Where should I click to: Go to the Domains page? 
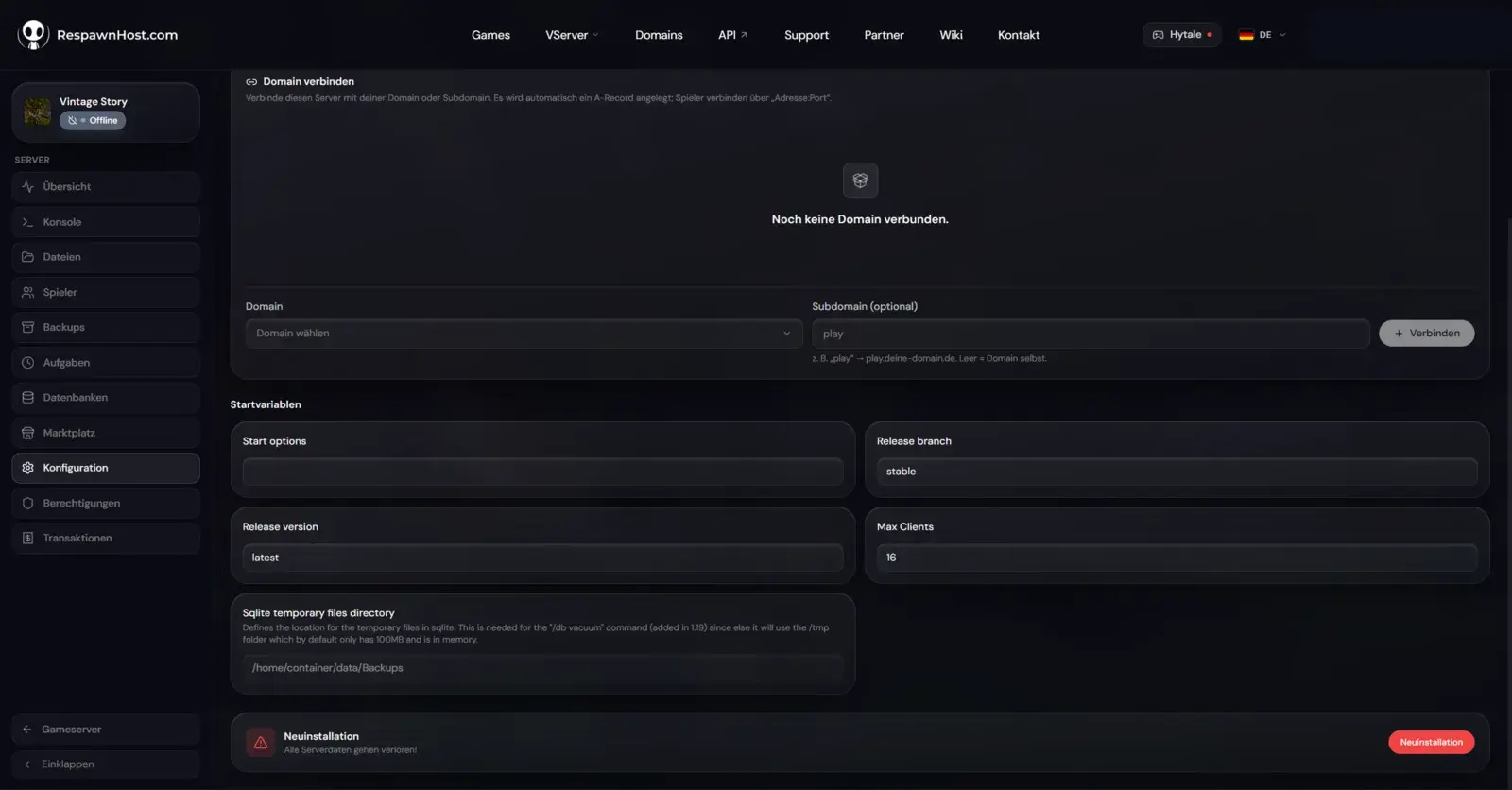click(x=659, y=35)
